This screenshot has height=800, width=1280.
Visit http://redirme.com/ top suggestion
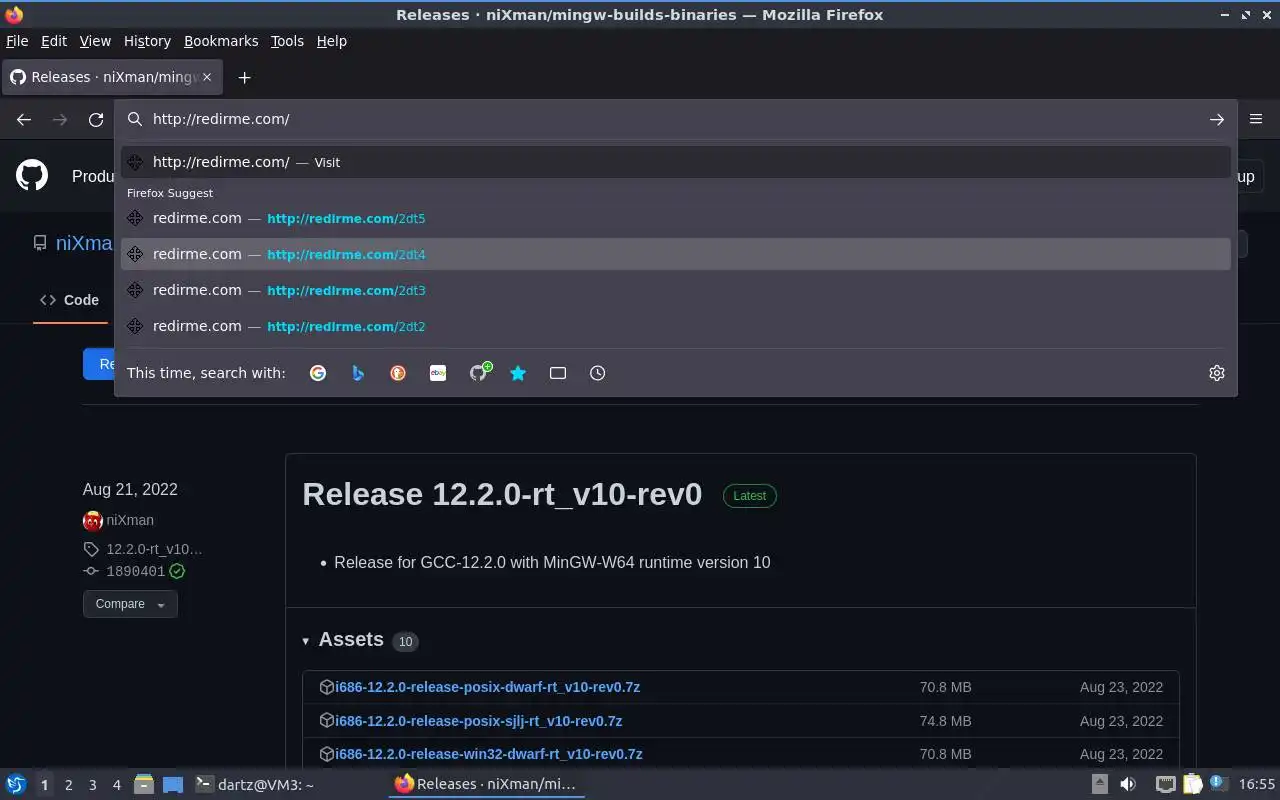[x=676, y=162]
